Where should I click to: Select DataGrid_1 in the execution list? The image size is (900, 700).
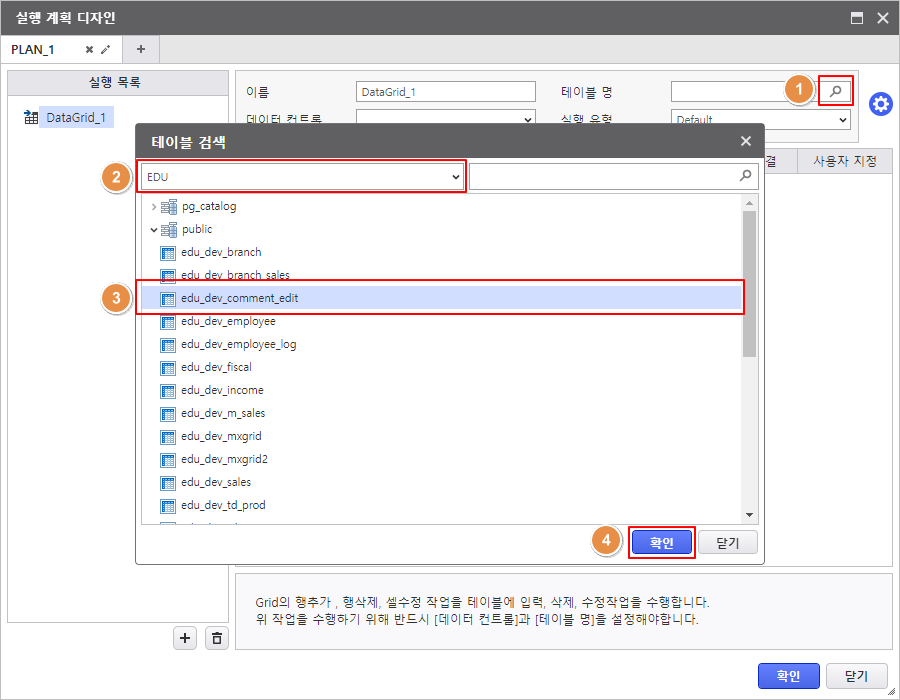(x=76, y=118)
